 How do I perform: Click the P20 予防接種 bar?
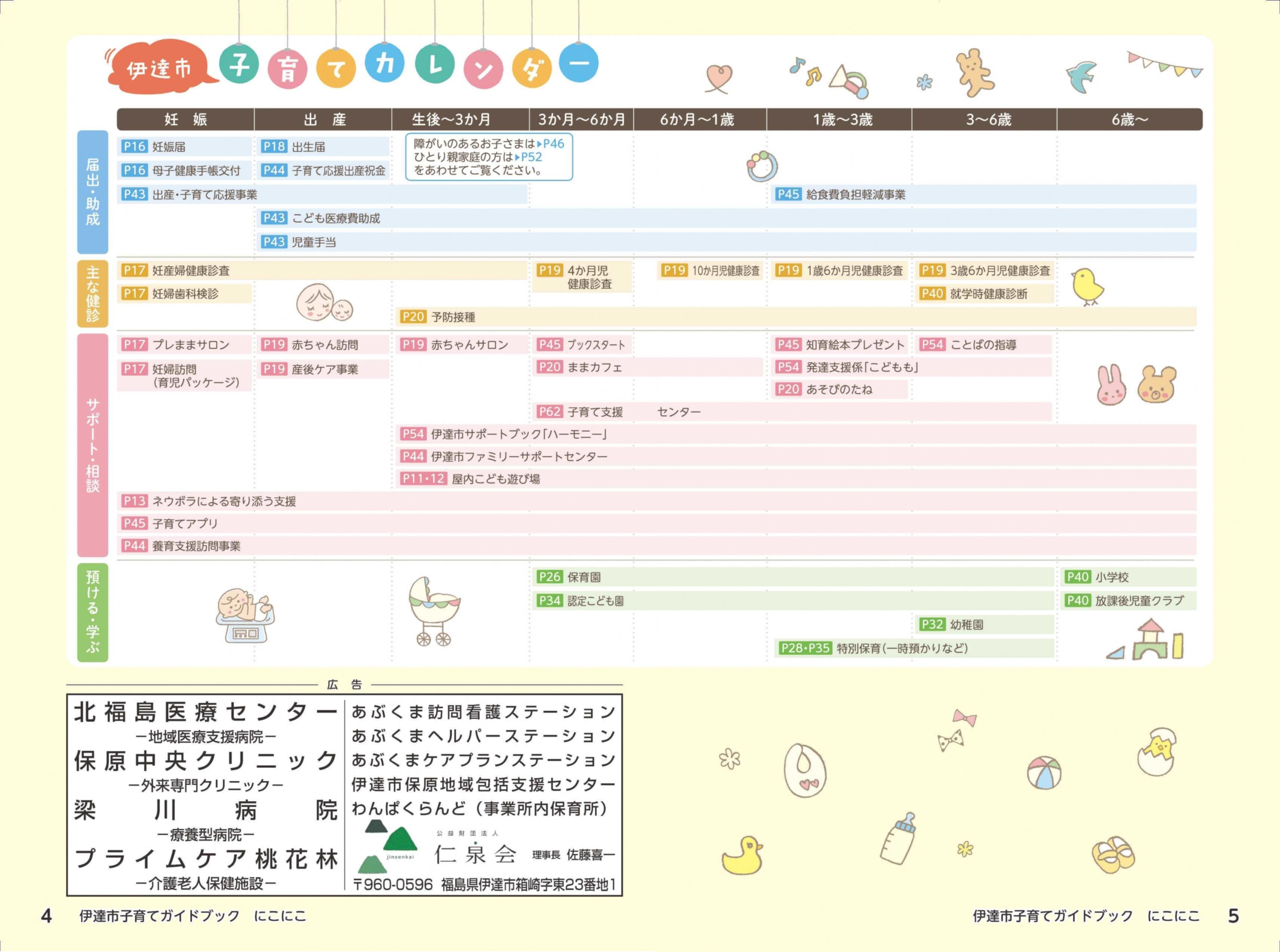point(796,316)
